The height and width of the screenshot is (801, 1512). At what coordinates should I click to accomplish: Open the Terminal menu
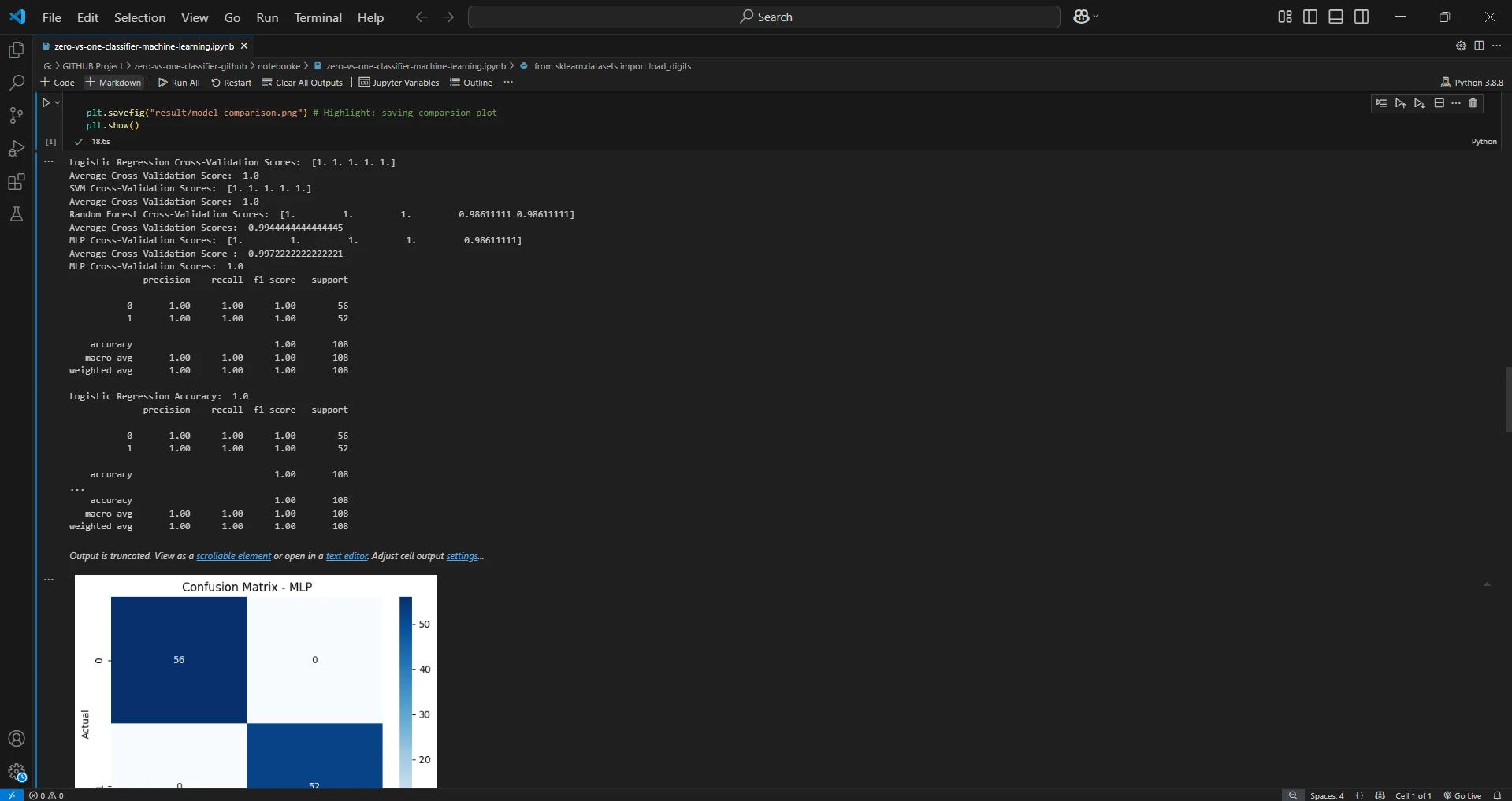click(x=318, y=17)
